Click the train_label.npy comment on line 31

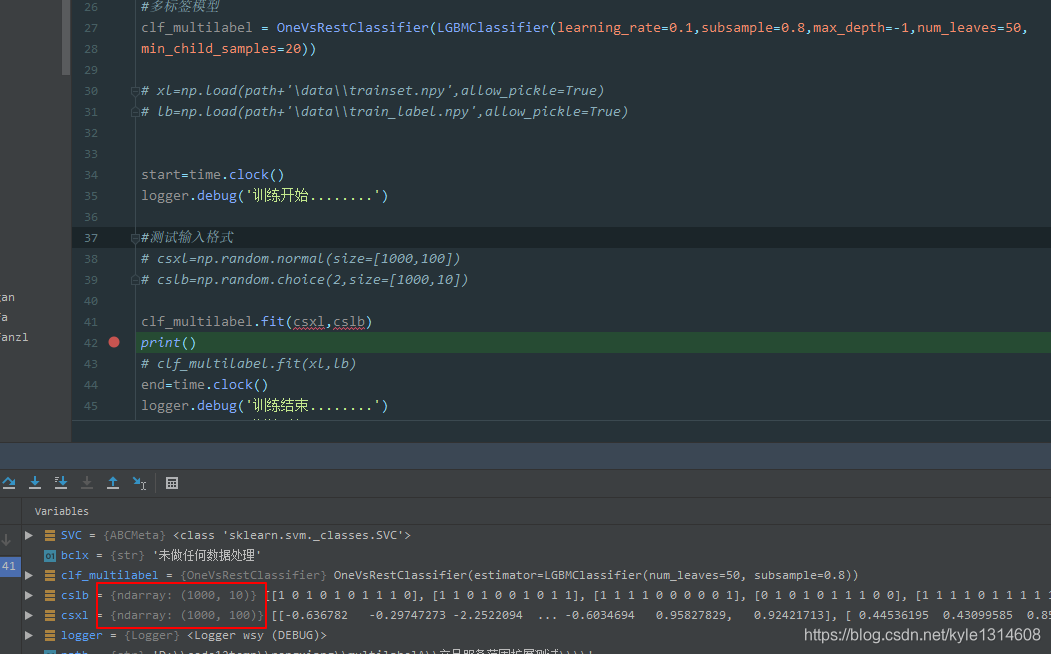click(385, 112)
